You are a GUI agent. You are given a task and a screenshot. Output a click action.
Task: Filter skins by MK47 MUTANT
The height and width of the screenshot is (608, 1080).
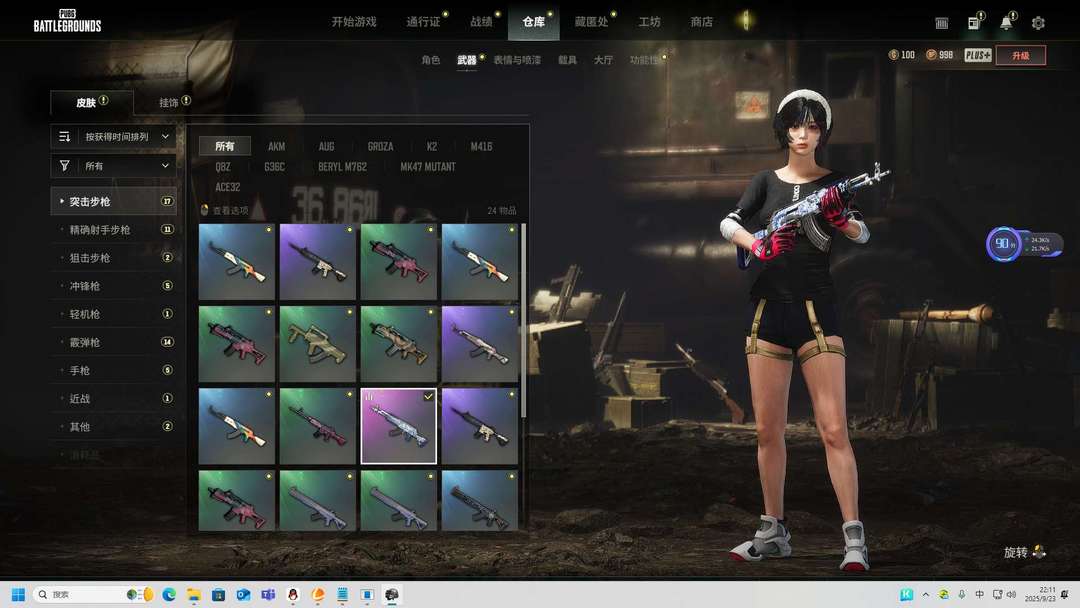428,167
